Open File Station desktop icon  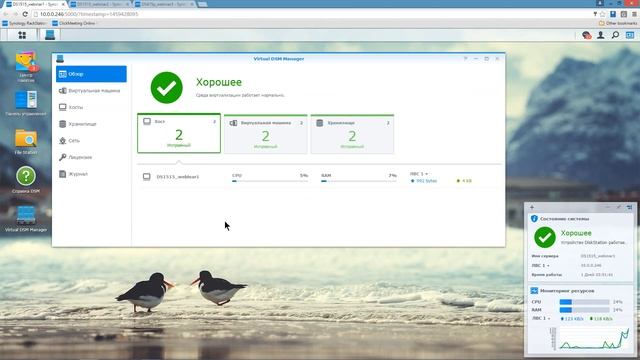tap(26, 142)
